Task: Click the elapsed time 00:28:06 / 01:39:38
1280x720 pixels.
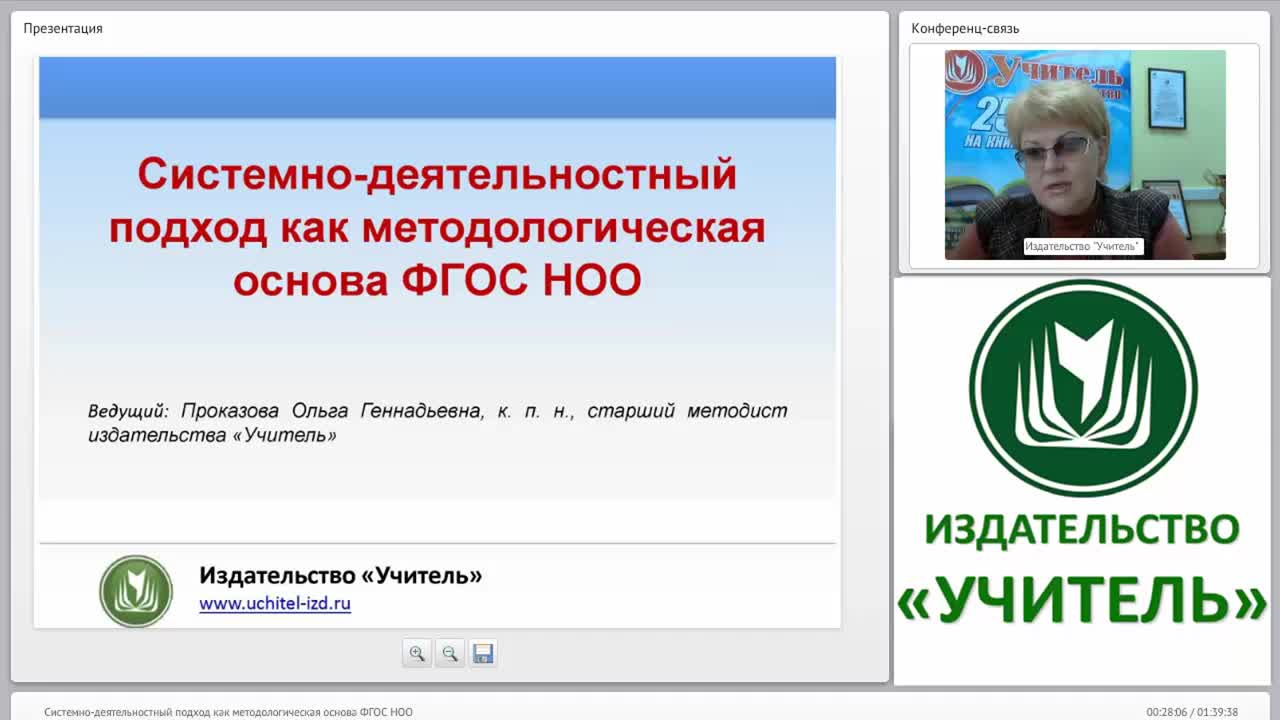Action: [1192, 712]
